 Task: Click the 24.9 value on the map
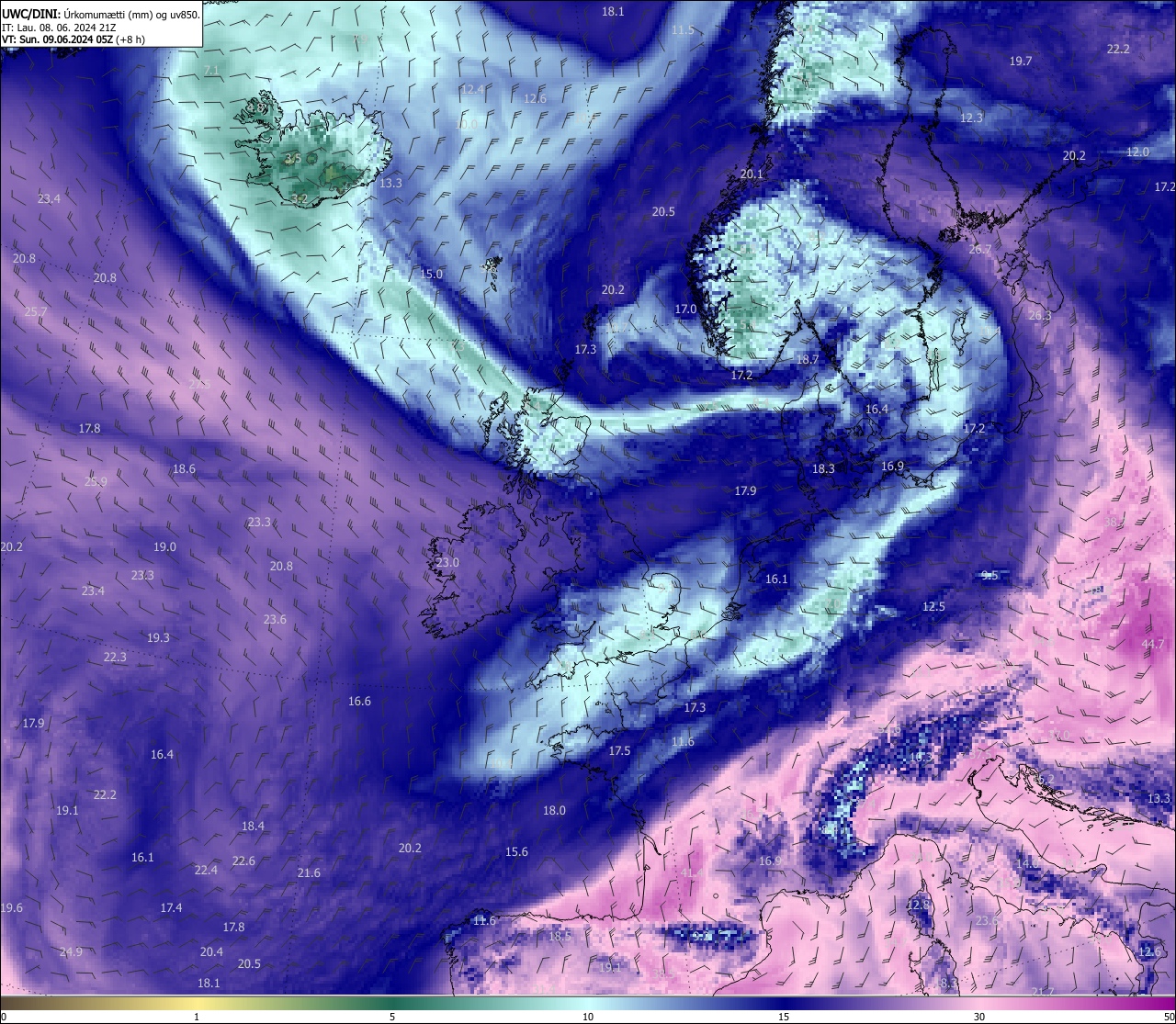(x=71, y=951)
